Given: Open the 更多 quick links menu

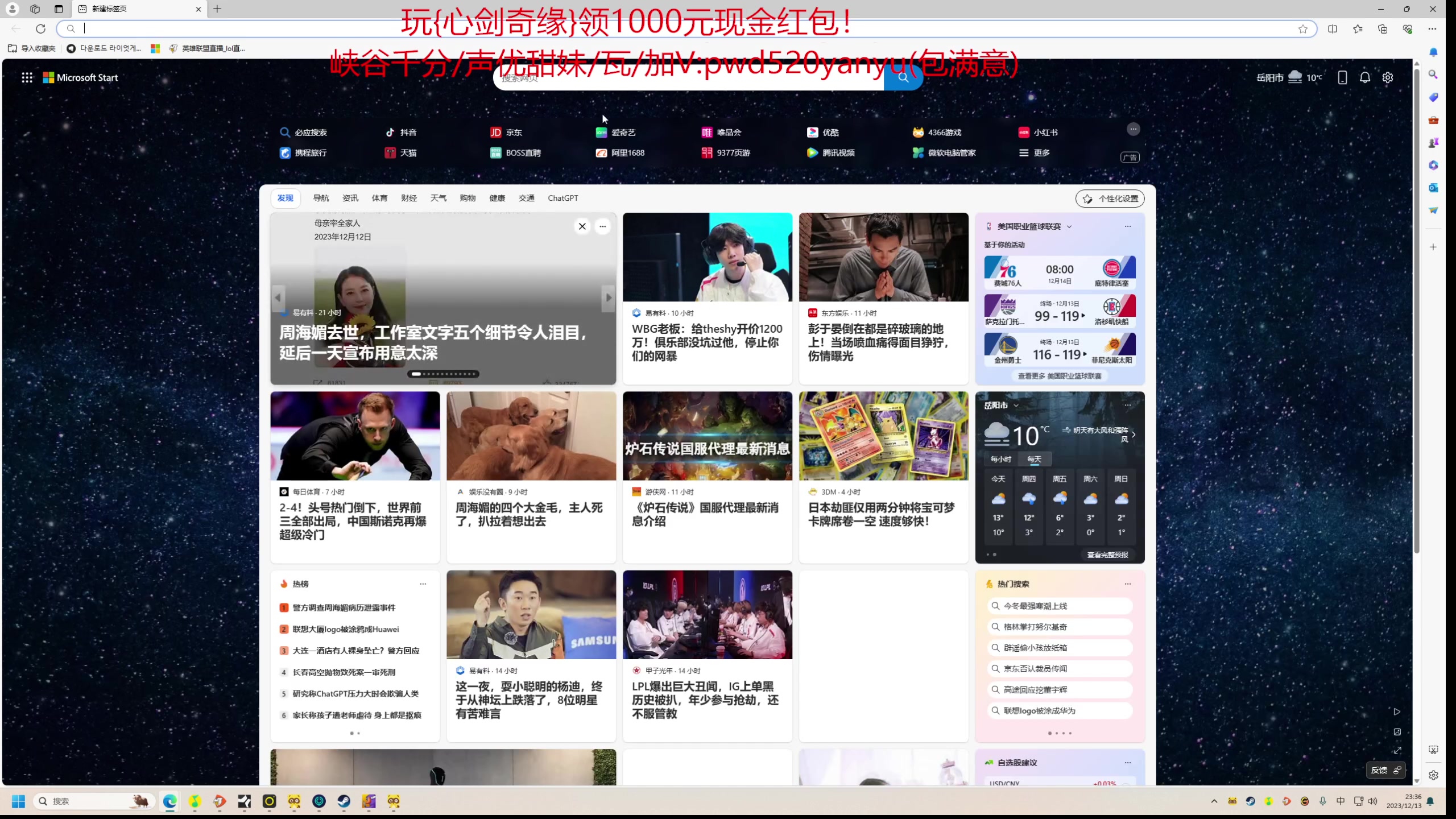Looking at the screenshot, I should click(x=1035, y=152).
